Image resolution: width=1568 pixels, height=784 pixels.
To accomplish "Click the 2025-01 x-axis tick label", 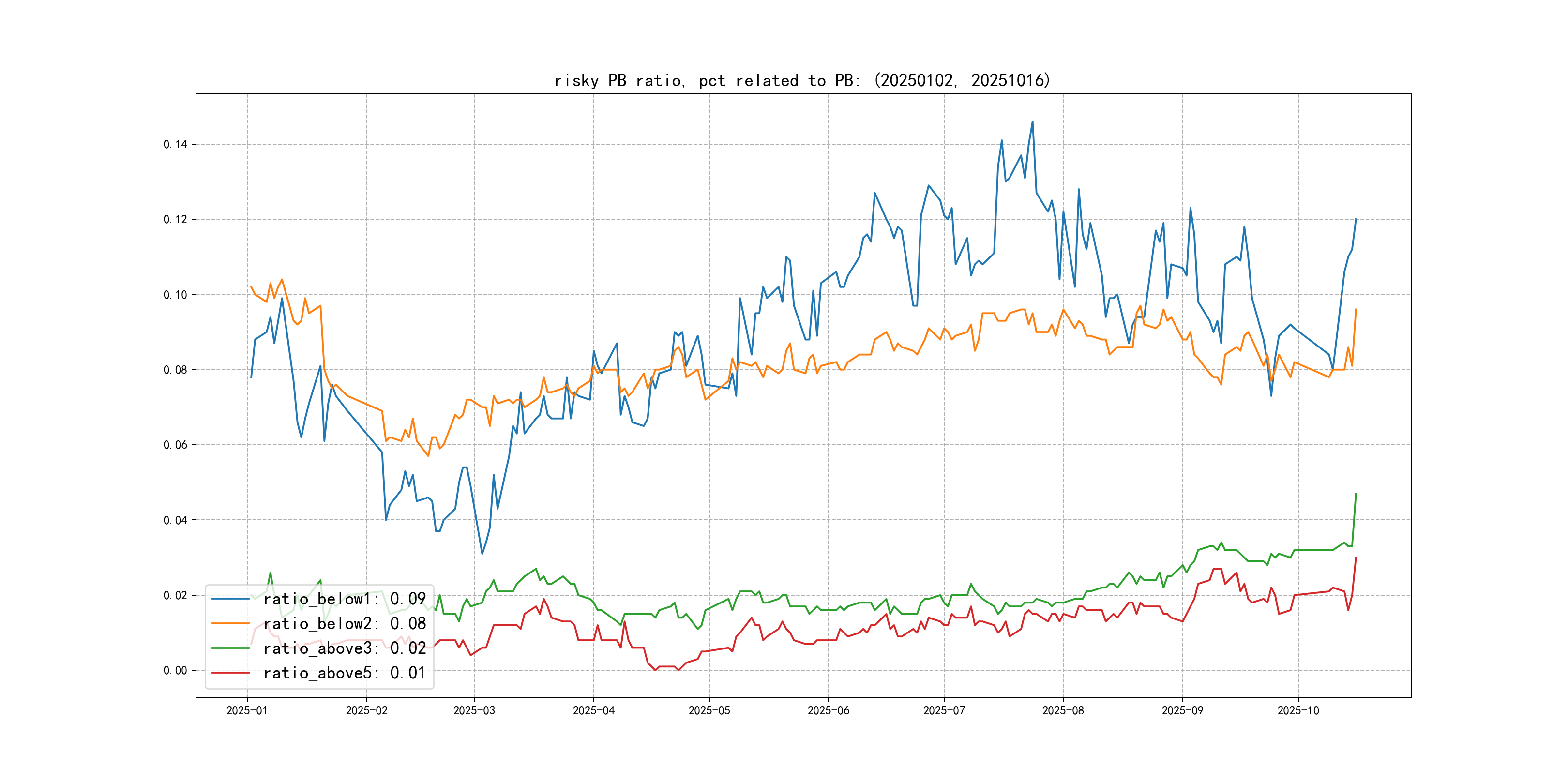I will [x=246, y=710].
